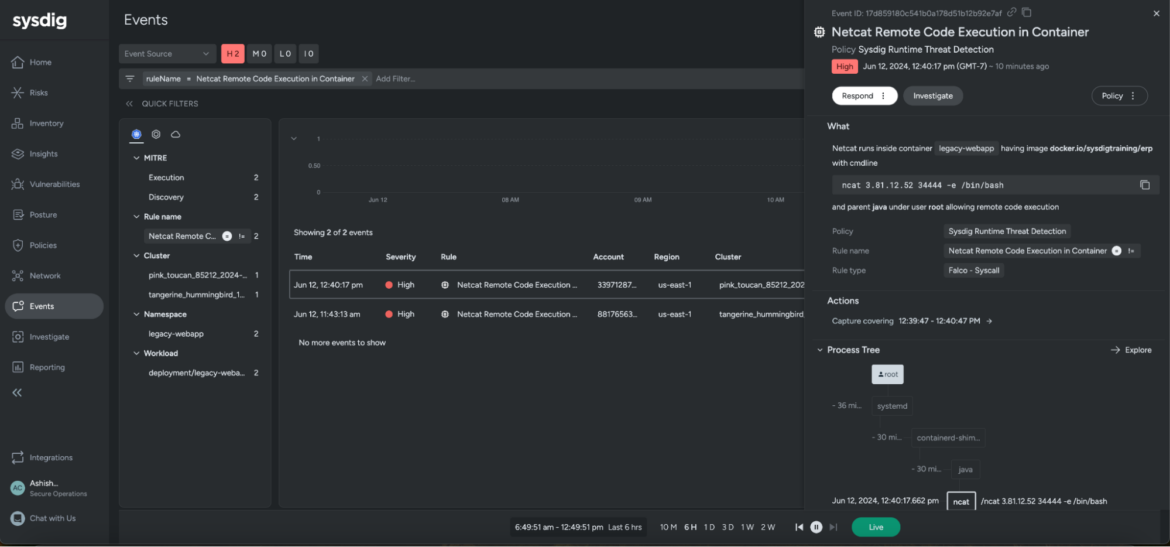Click the Investigate icon in sidebar
Viewport: 1170px width, 547px height.
coord(18,337)
